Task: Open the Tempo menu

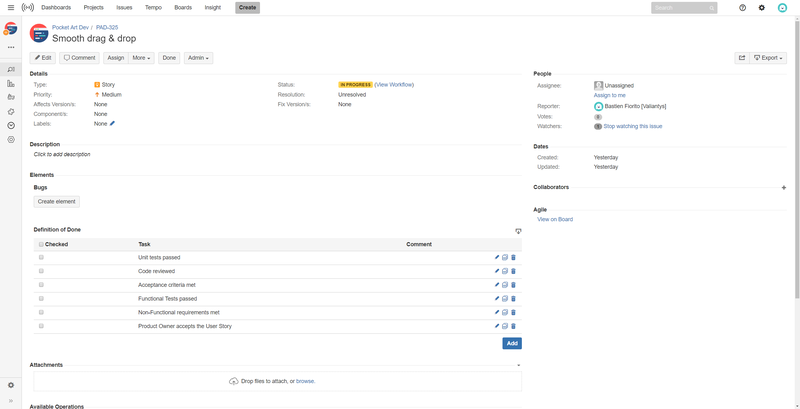Action: [153, 7]
